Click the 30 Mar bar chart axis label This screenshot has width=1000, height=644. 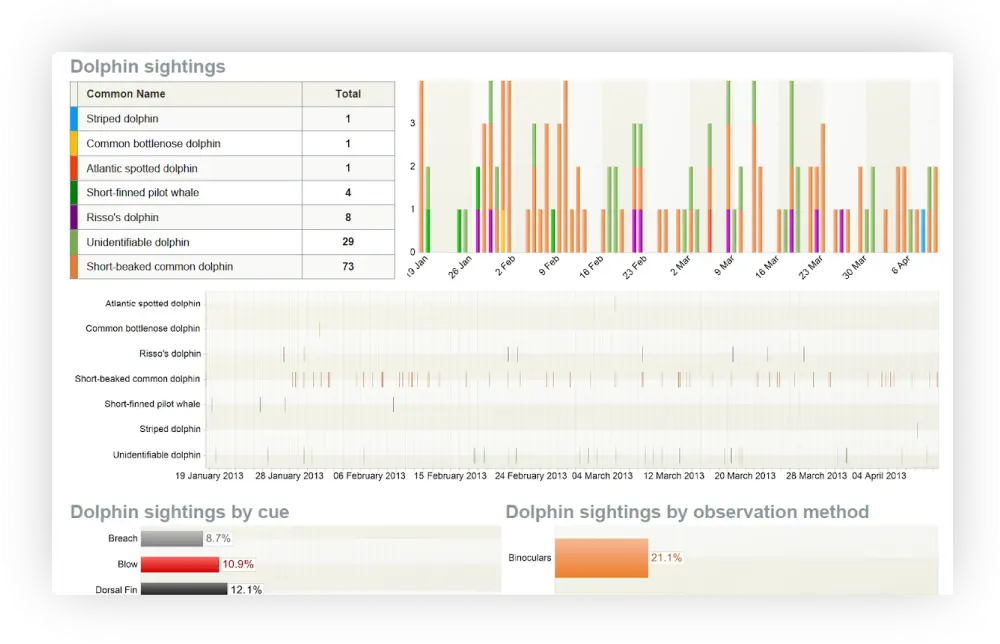click(x=855, y=267)
